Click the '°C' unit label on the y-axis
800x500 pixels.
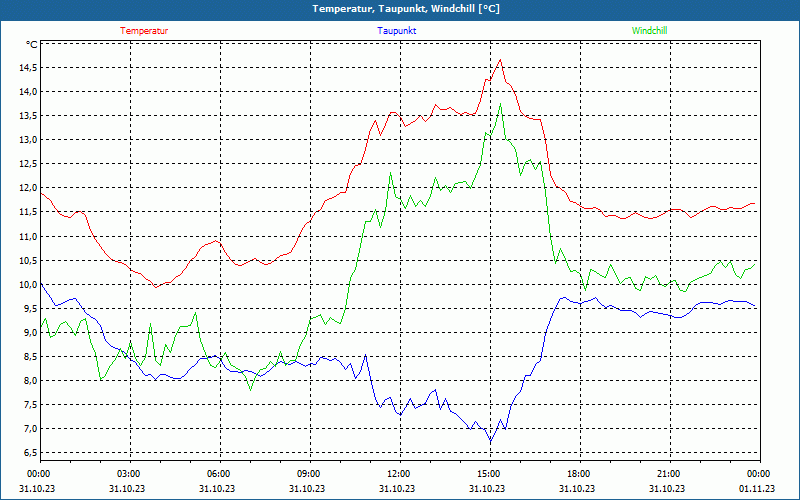32,44
